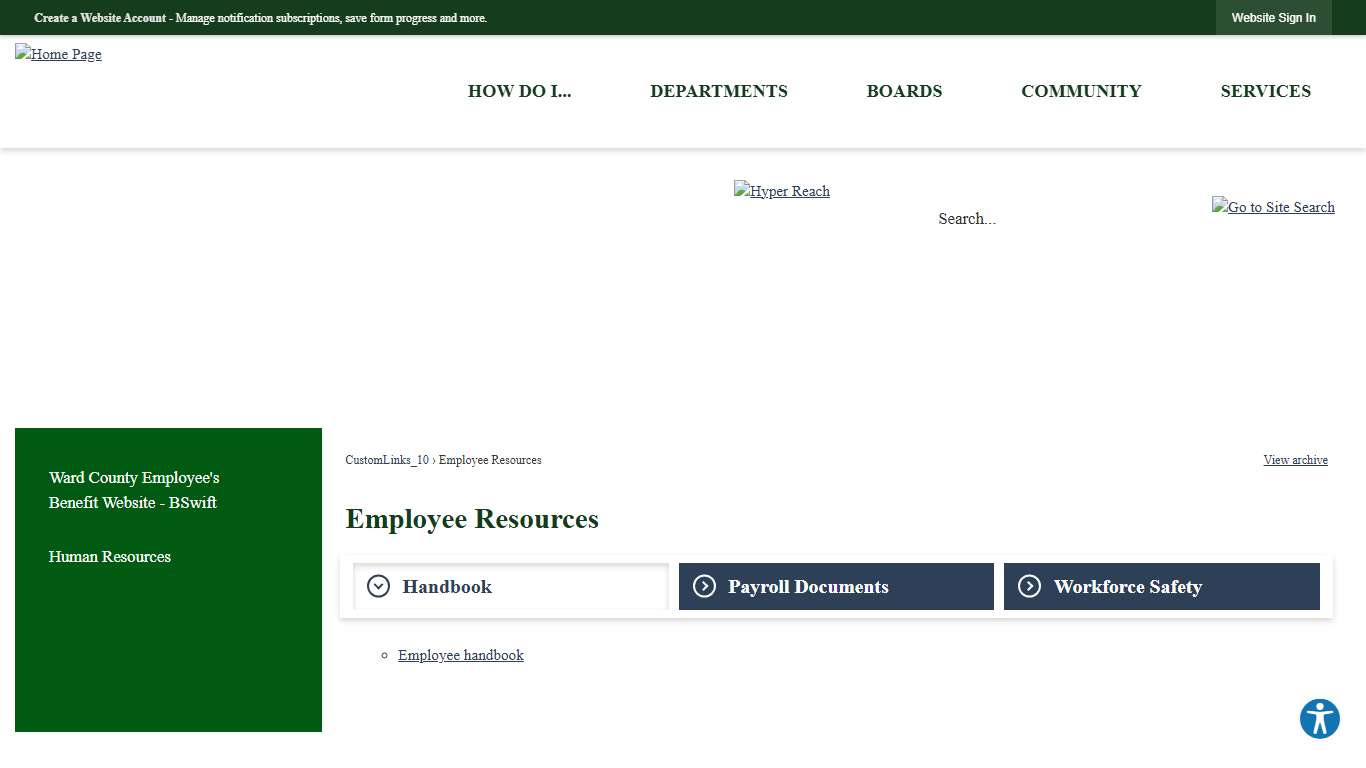
Task: Collapse the Handbook accordion section
Action: [x=447, y=587]
